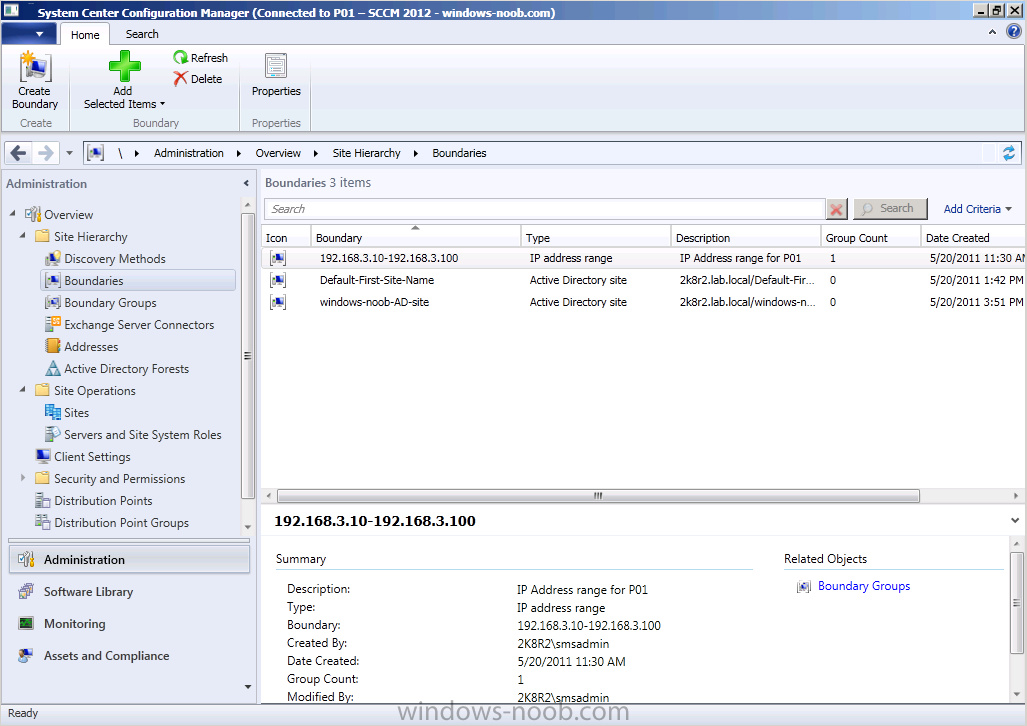Select the windows-noob-AD-site boundary row
Image resolution: width=1027 pixels, height=726 pixels.
click(644, 302)
